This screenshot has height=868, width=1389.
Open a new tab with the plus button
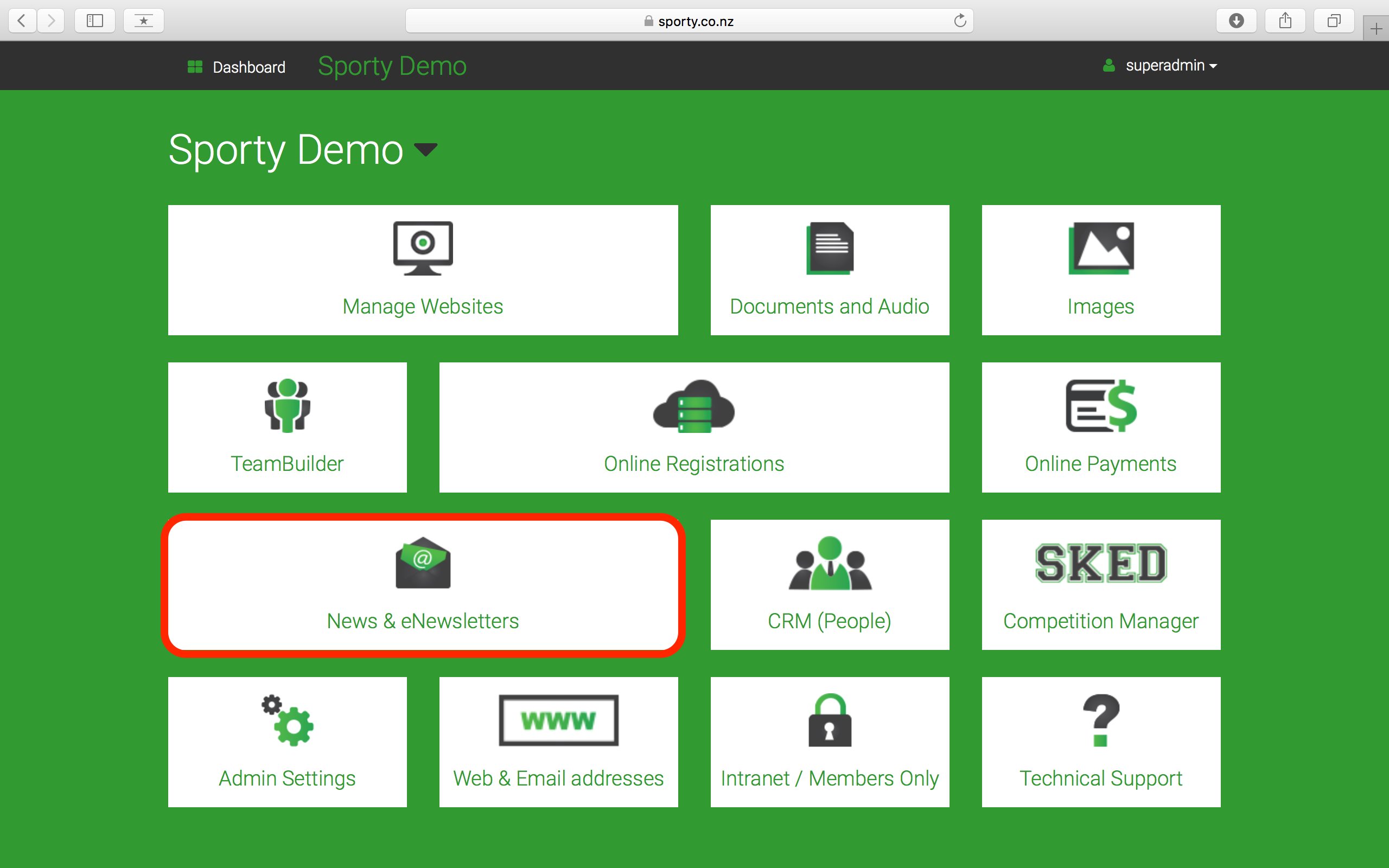tap(1376, 28)
